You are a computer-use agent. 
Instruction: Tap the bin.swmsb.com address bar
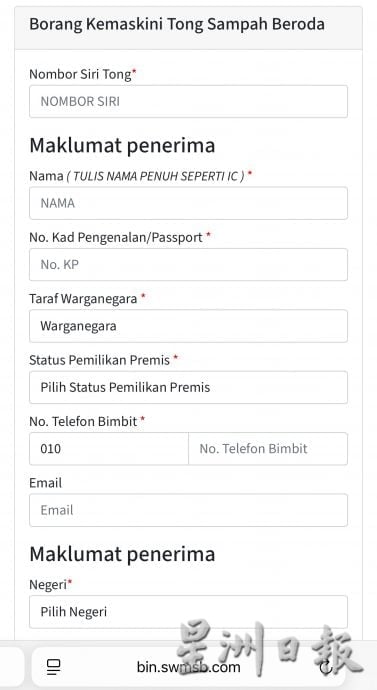(x=188, y=667)
